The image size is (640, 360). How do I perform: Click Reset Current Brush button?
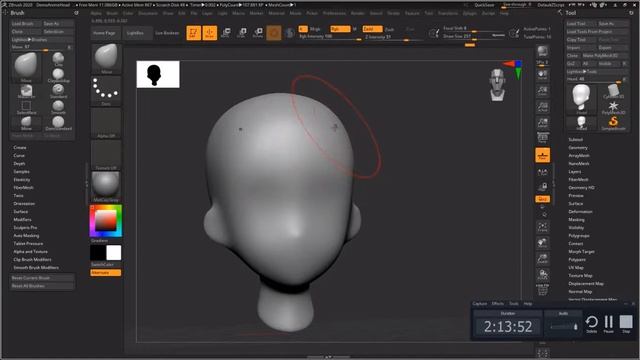42,278
